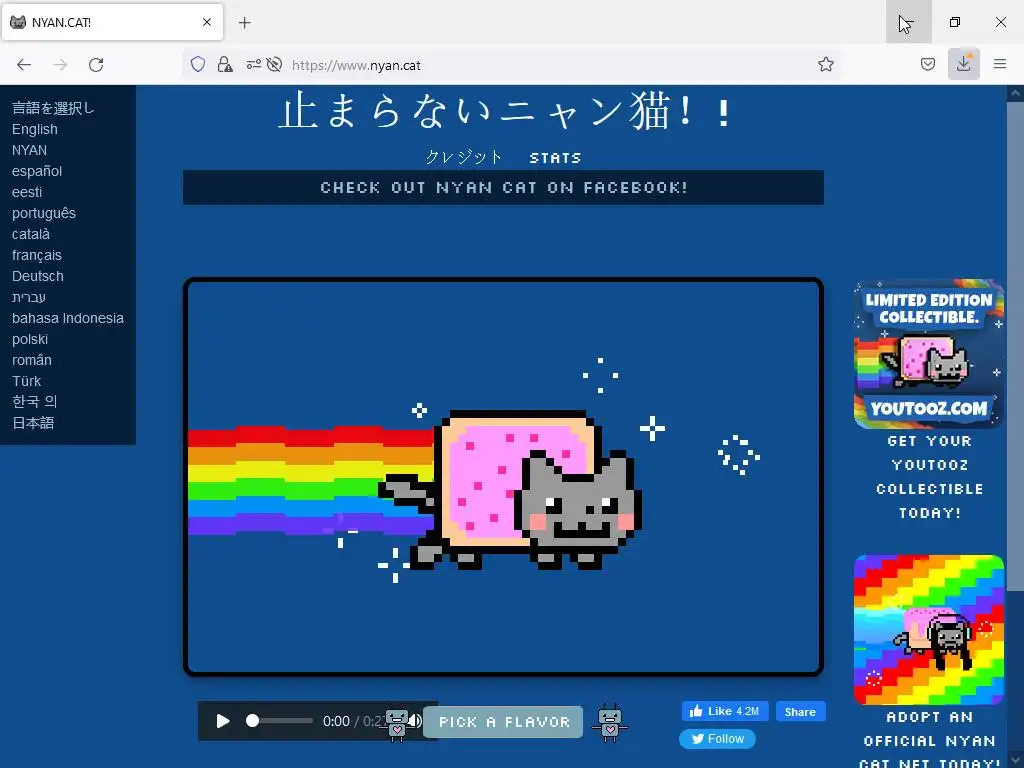Click the forward navigation arrow
This screenshot has width=1024, height=768.
tap(60, 65)
